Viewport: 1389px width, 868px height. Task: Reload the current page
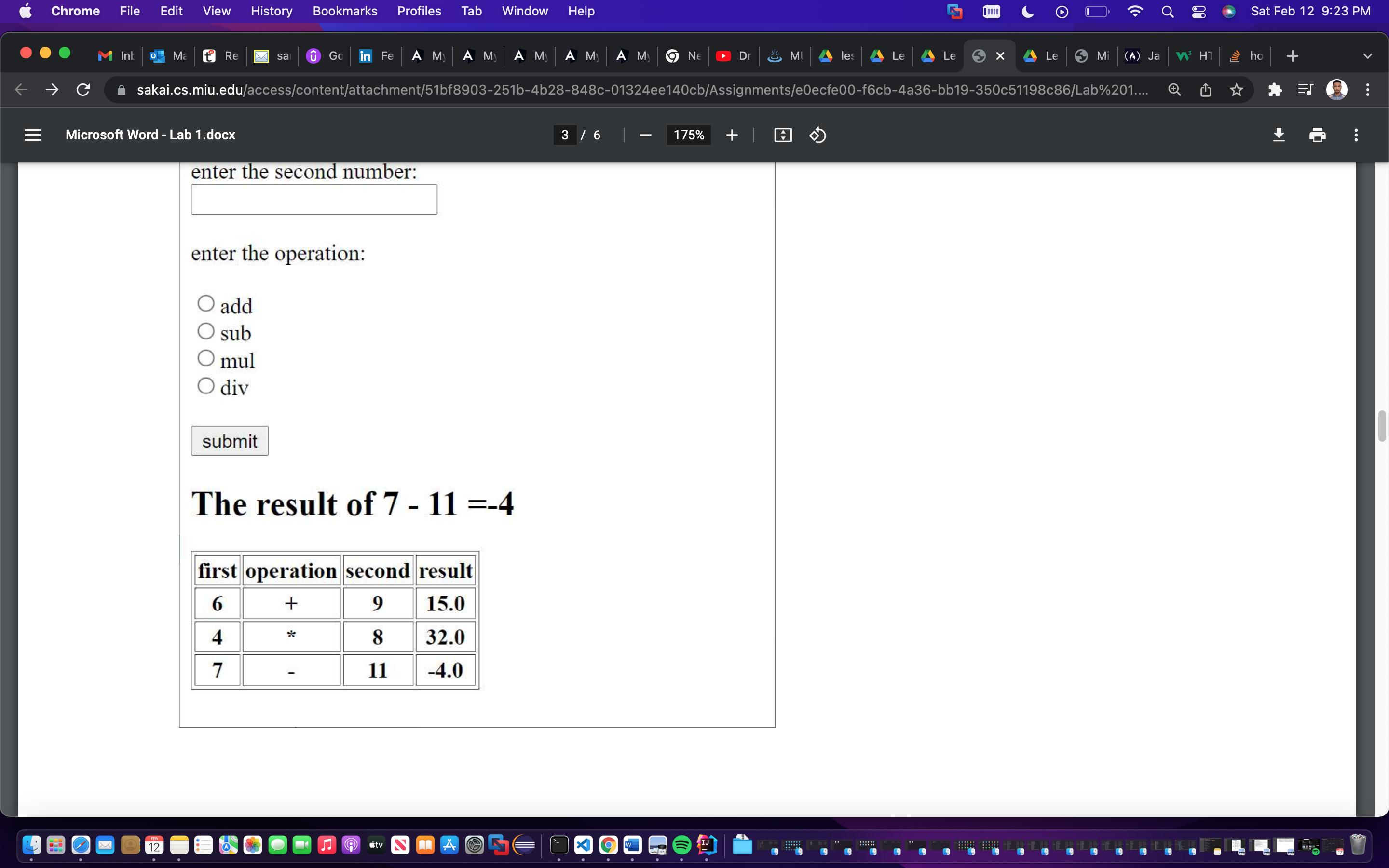coord(83,90)
